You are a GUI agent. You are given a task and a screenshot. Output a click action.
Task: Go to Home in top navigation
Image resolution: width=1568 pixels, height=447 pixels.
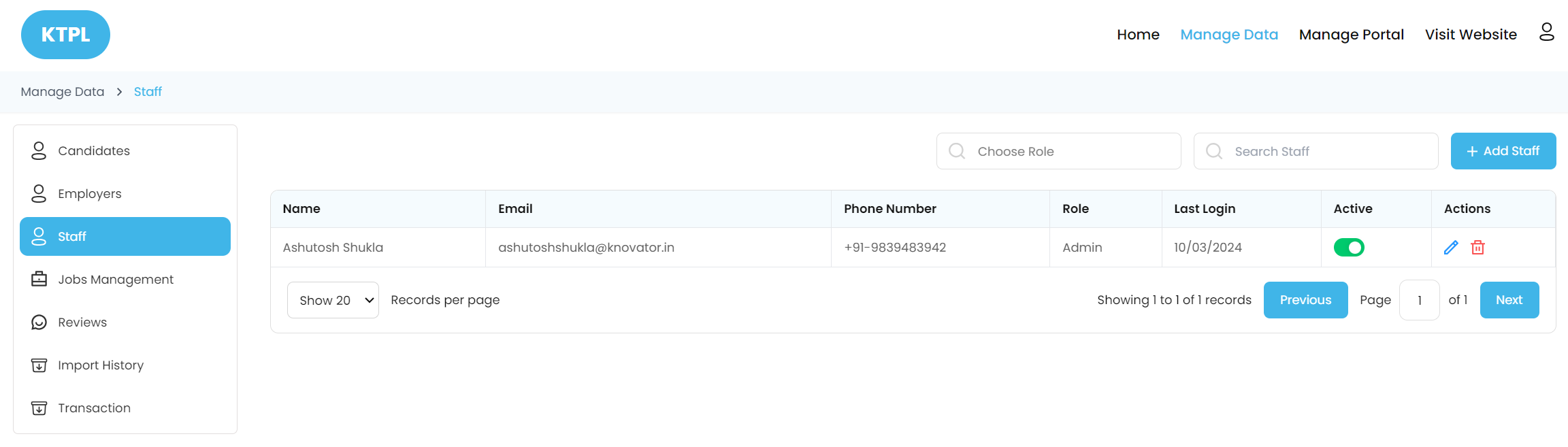[x=1138, y=35]
